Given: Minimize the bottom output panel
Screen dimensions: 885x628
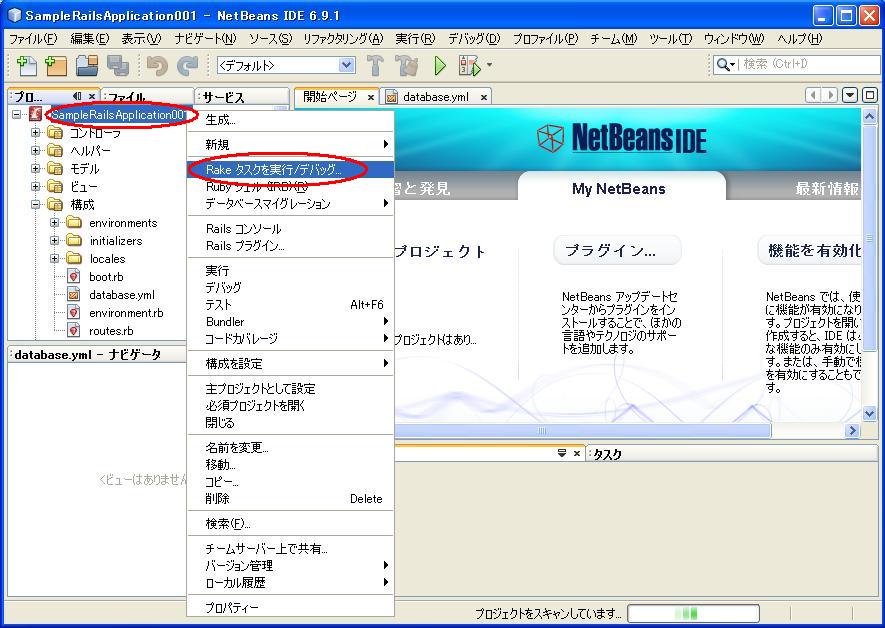Looking at the screenshot, I should coord(562,453).
